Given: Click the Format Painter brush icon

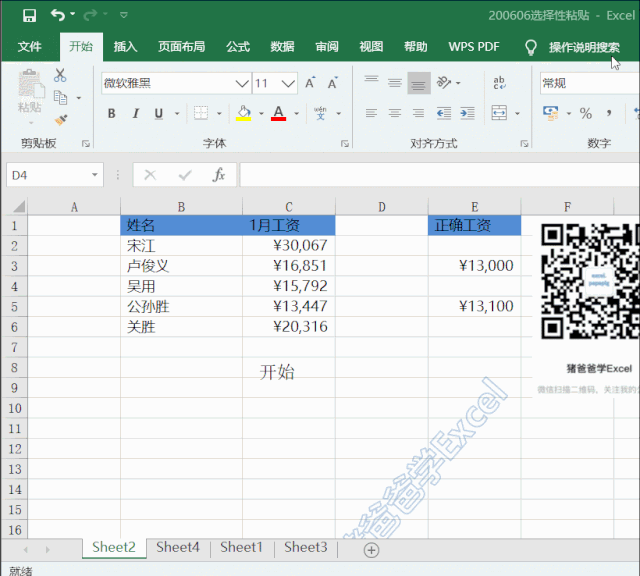Looking at the screenshot, I should tap(61, 120).
